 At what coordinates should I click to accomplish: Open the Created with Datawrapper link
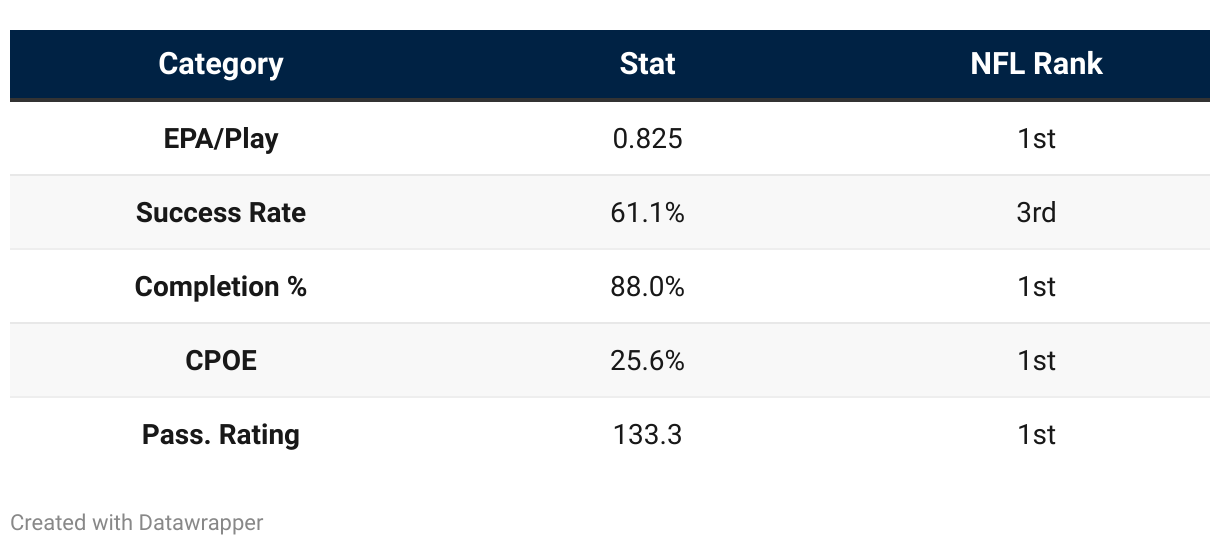click(137, 522)
